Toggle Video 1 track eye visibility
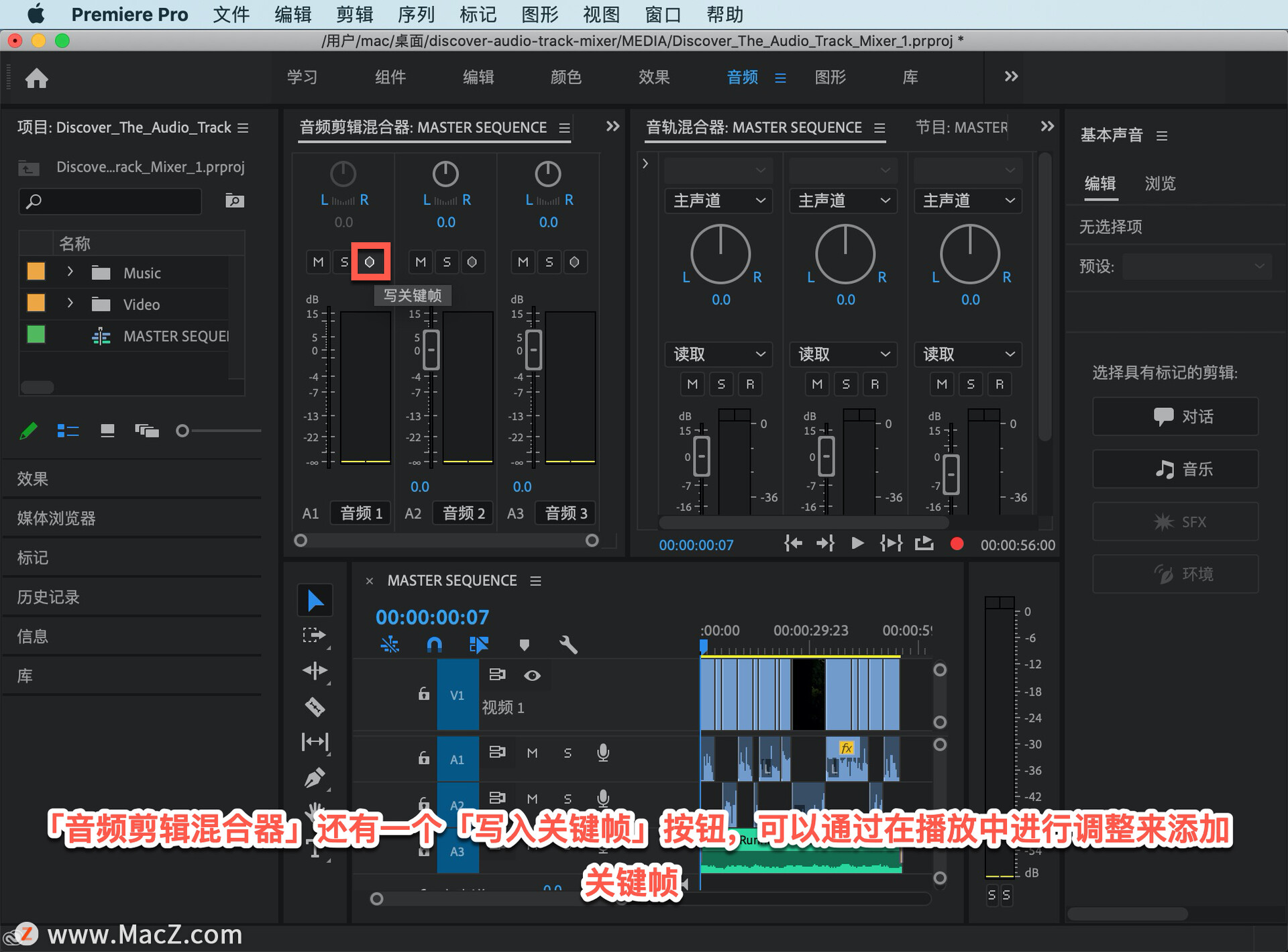 click(532, 675)
